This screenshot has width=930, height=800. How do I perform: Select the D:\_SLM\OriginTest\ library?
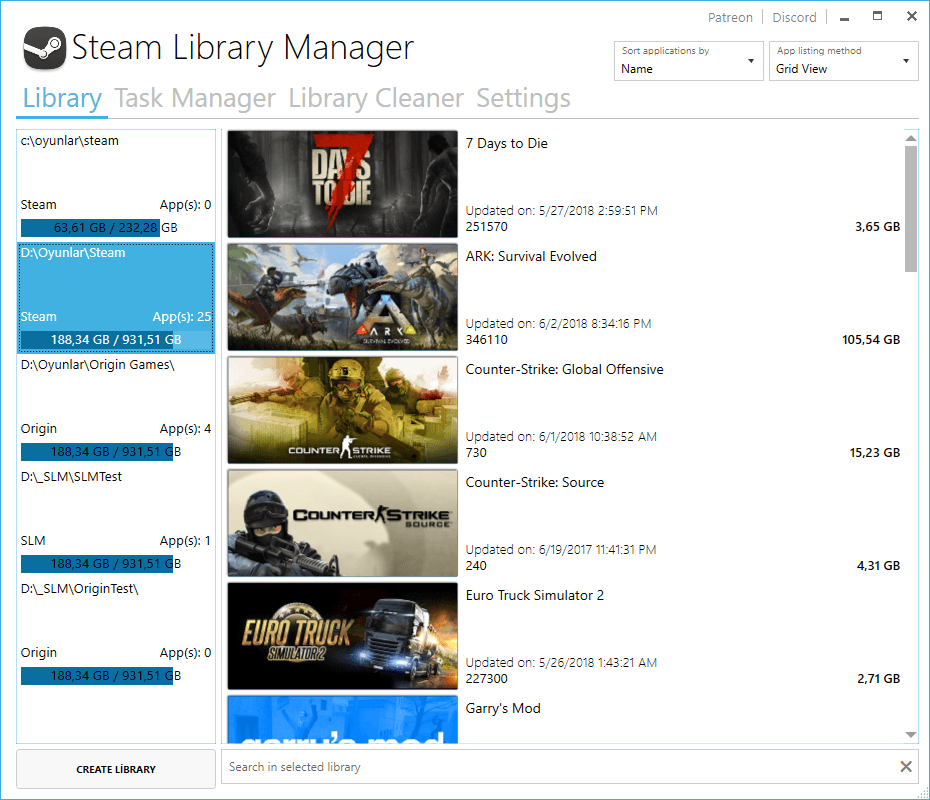116,633
